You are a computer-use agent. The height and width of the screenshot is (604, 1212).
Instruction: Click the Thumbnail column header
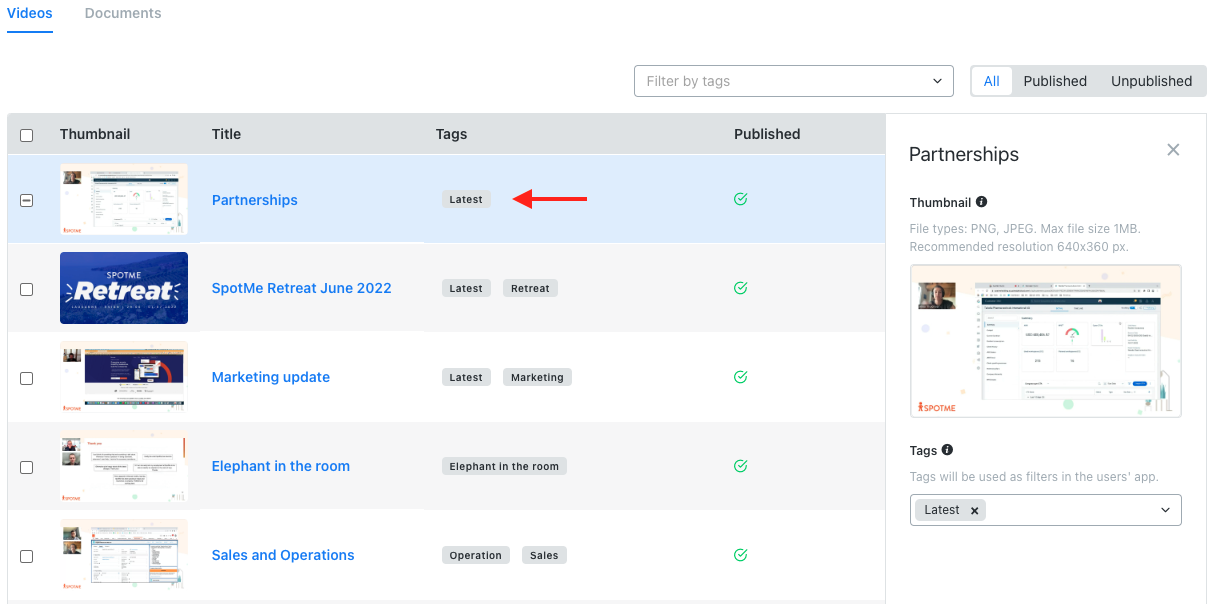coord(95,134)
